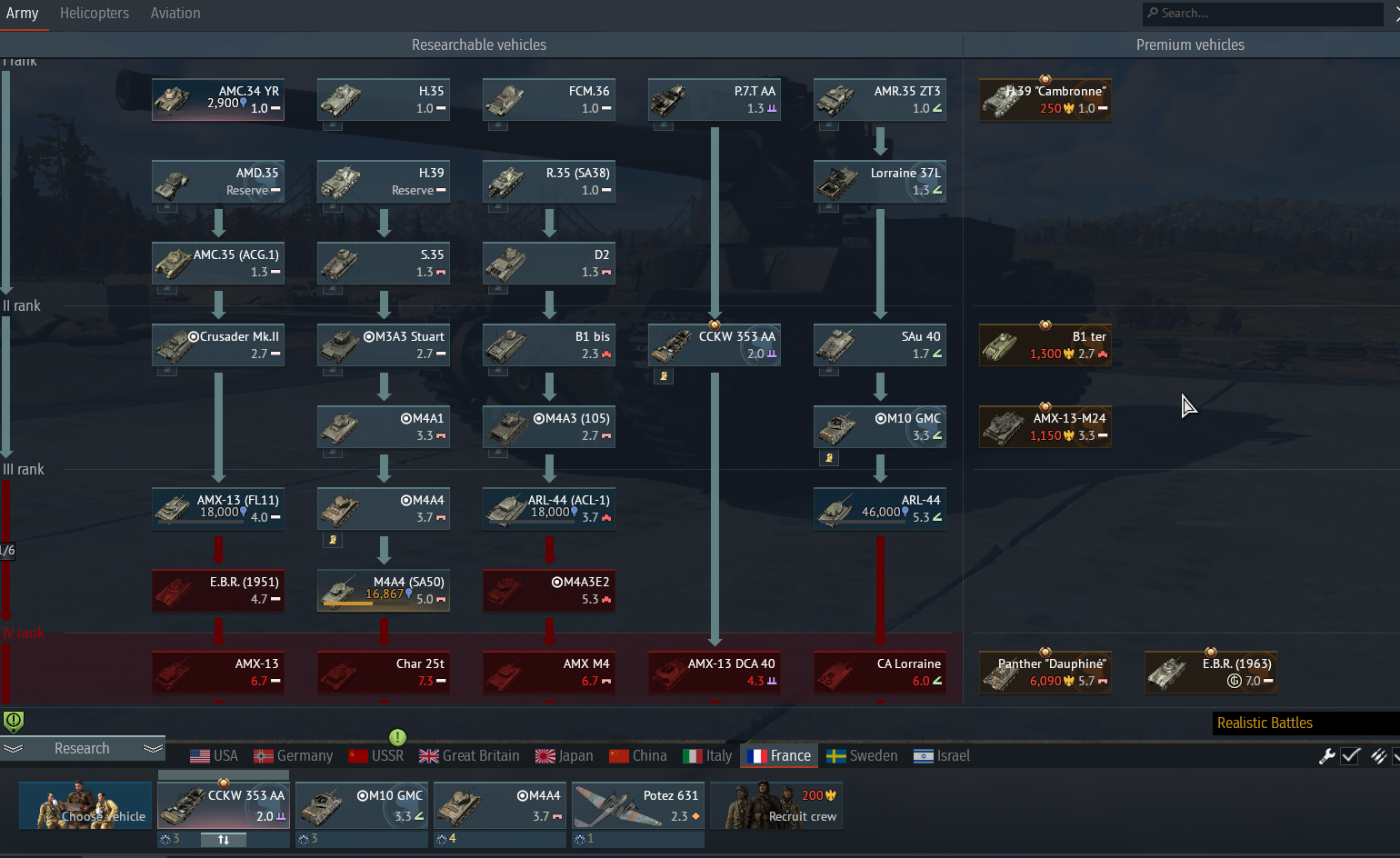Viewport: 1400px width, 858px height.
Task: Click the green shield alert icon
Action: [14, 722]
